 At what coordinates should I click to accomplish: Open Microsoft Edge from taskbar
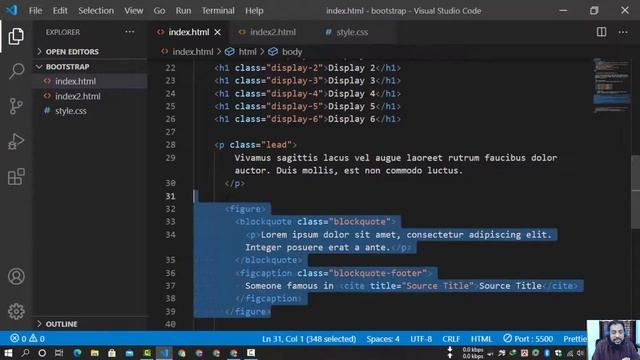[77, 353]
